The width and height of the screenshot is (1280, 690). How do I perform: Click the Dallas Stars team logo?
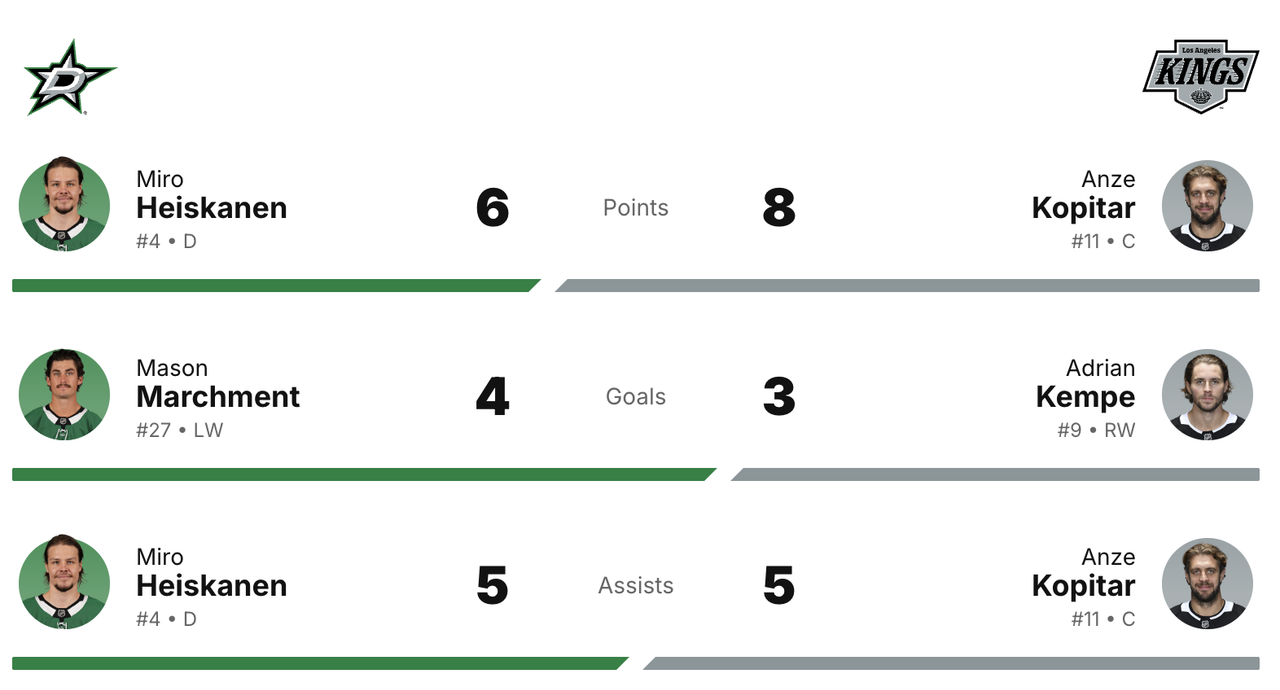click(x=70, y=78)
